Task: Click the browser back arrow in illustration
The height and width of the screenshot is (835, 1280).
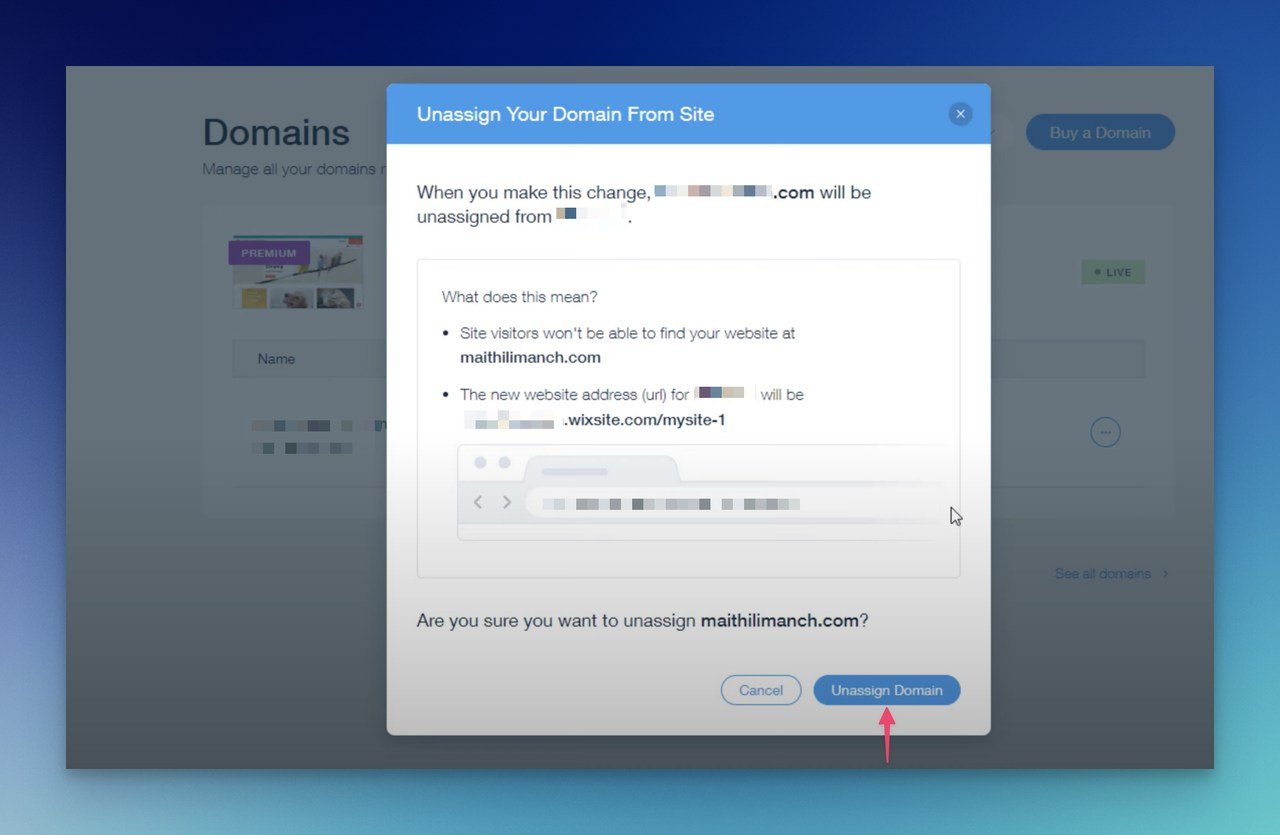Action: (x=478, y=502)
